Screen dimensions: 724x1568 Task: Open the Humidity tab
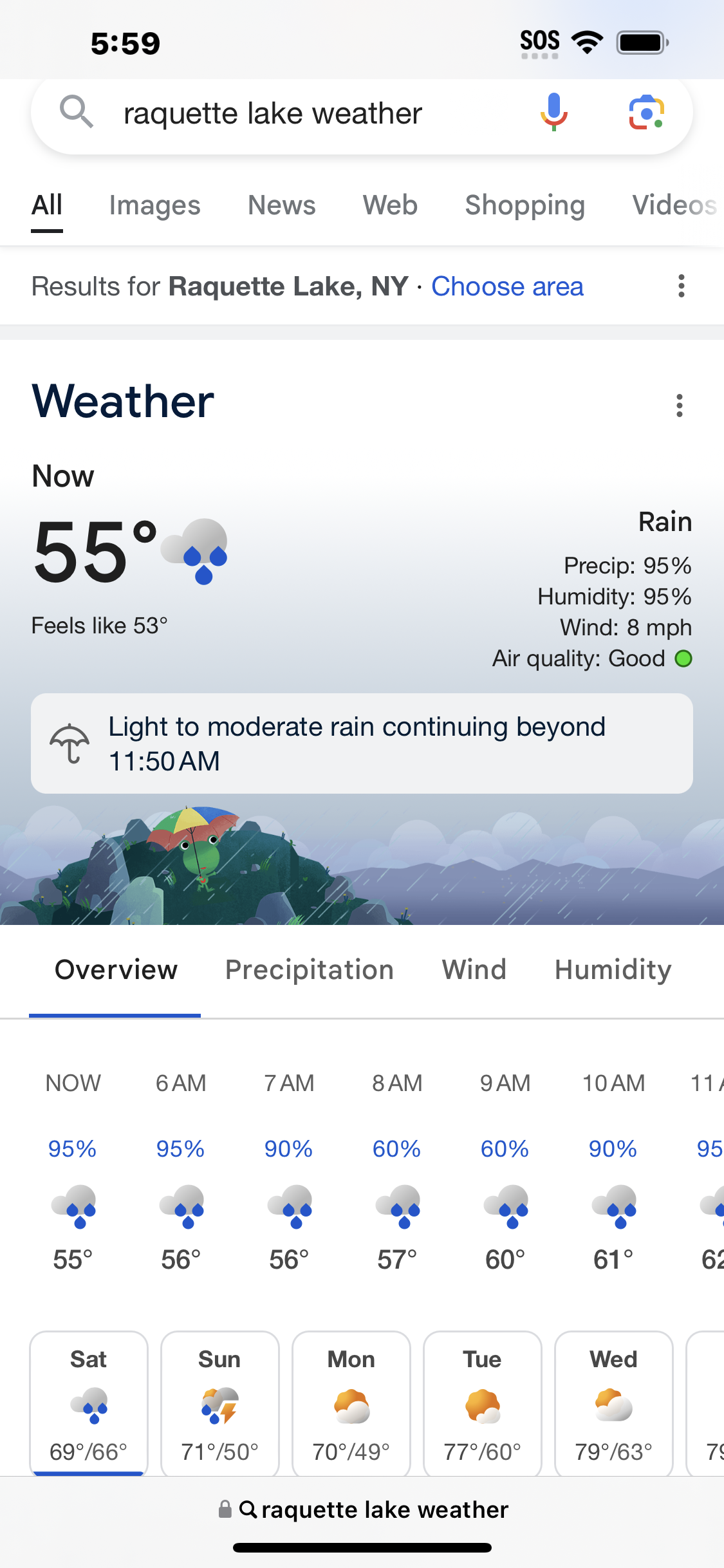click(613, 970)
